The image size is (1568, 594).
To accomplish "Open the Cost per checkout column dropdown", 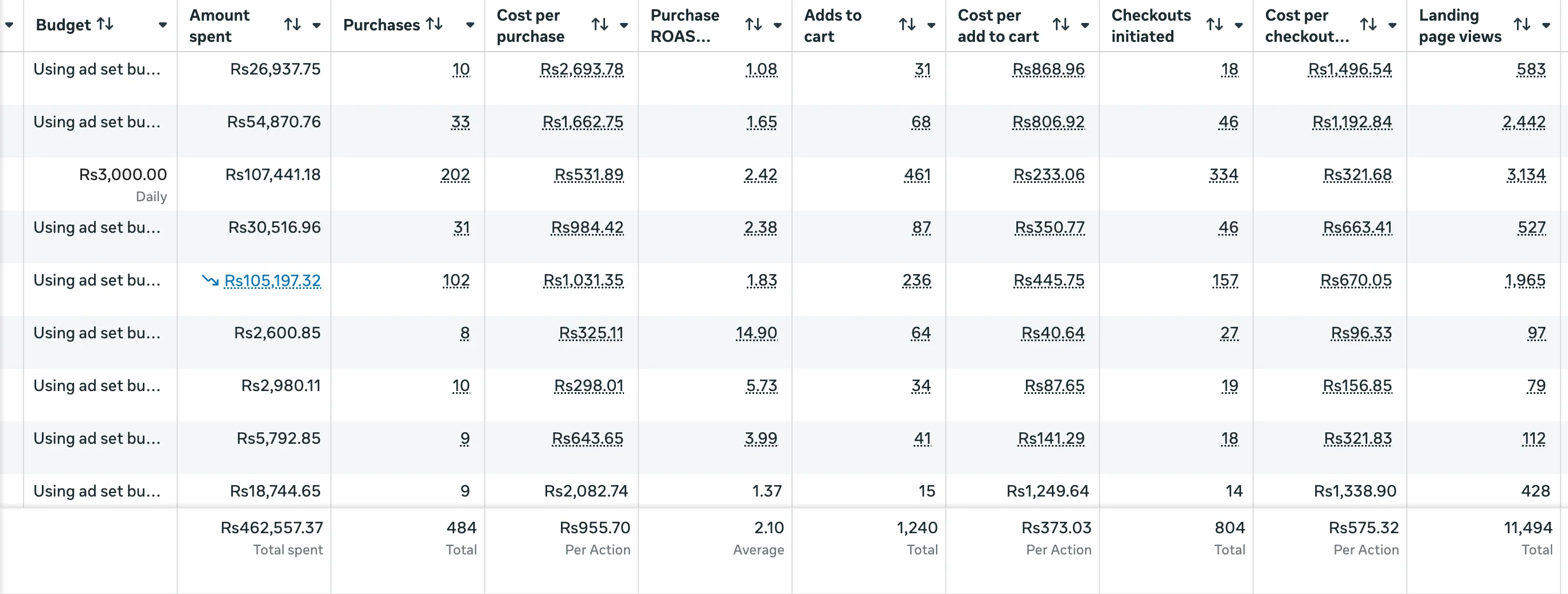I will [1392, 26].
